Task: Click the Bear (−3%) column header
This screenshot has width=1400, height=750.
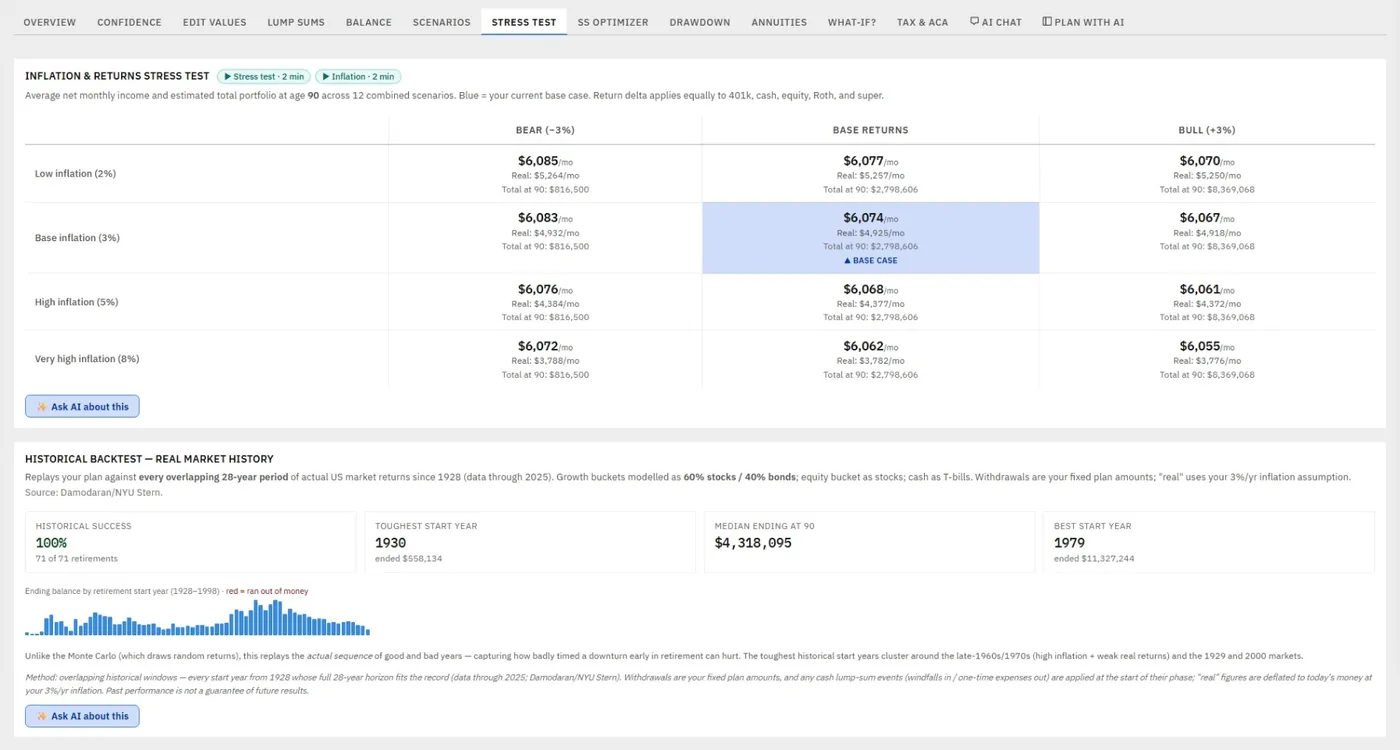Action: point(545,130)
